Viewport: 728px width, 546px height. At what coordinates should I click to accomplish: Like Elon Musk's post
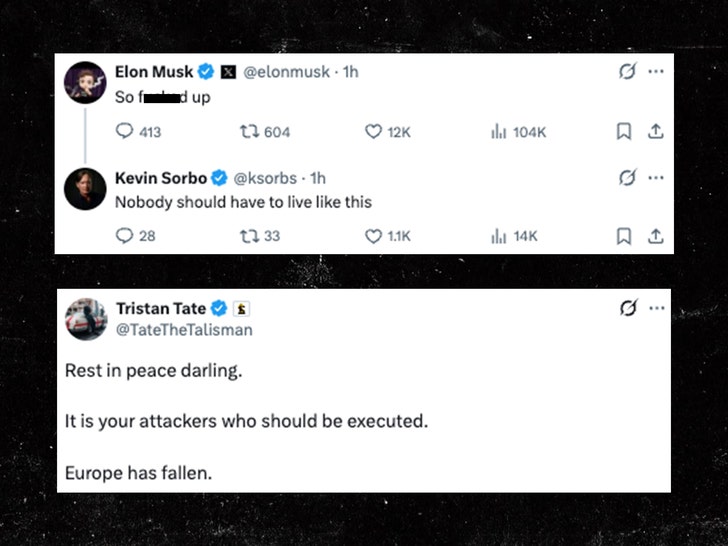tap(373, 131)
